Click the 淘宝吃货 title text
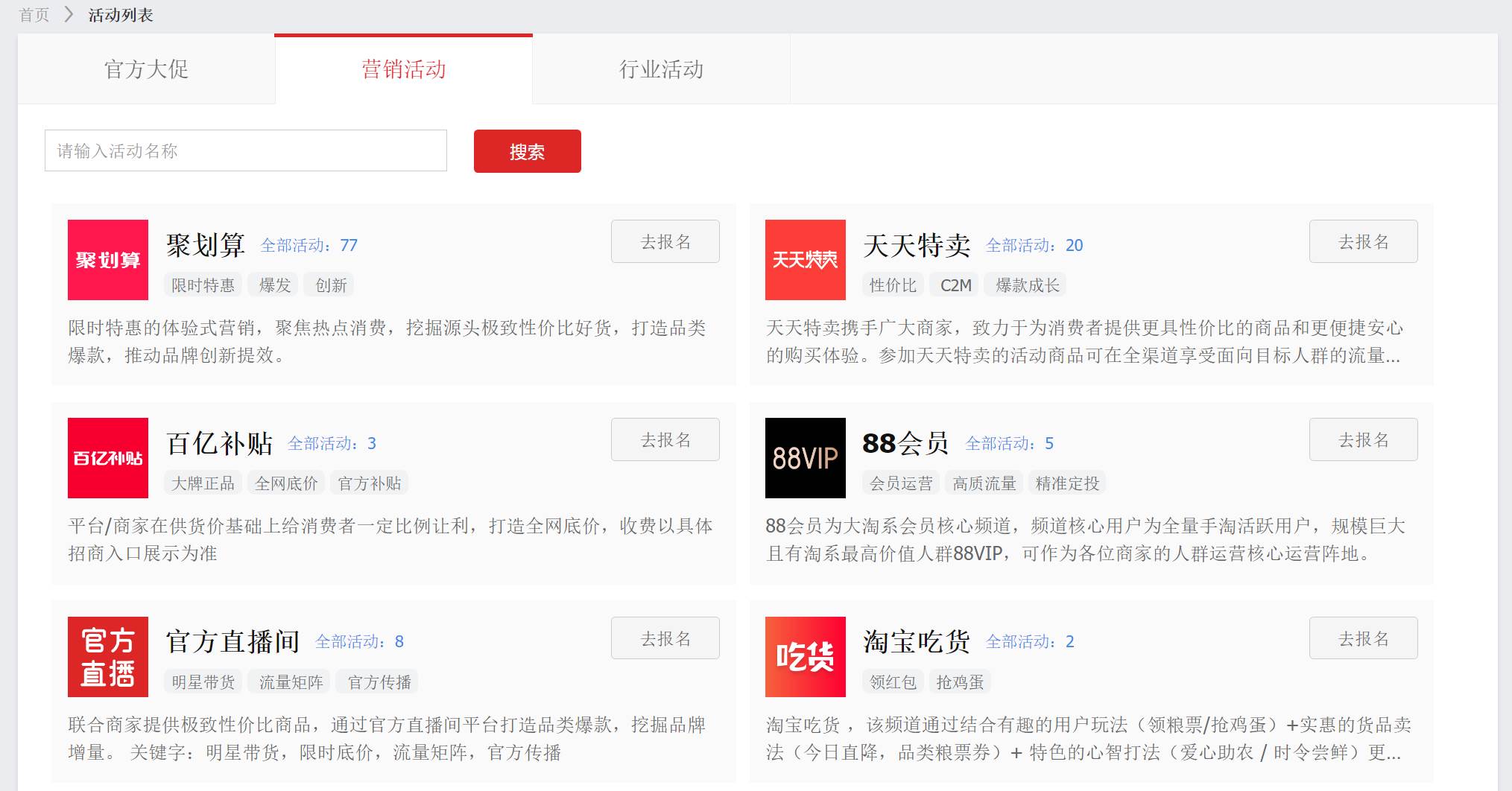1512x791 pixels. (x=917, y=641)
